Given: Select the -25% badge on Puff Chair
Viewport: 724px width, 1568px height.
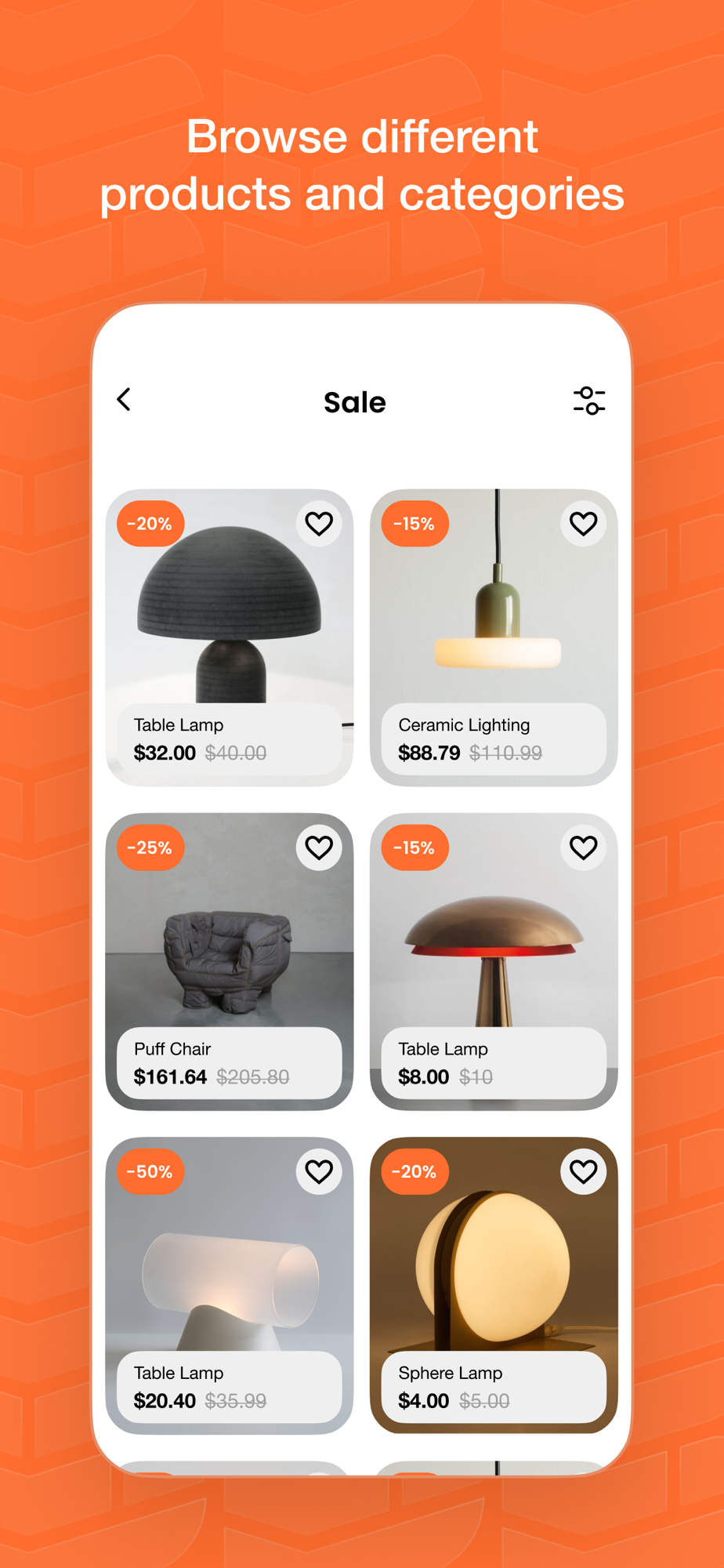Looking at the screenshot, I should pyautogui.click(x=150, y=848).
